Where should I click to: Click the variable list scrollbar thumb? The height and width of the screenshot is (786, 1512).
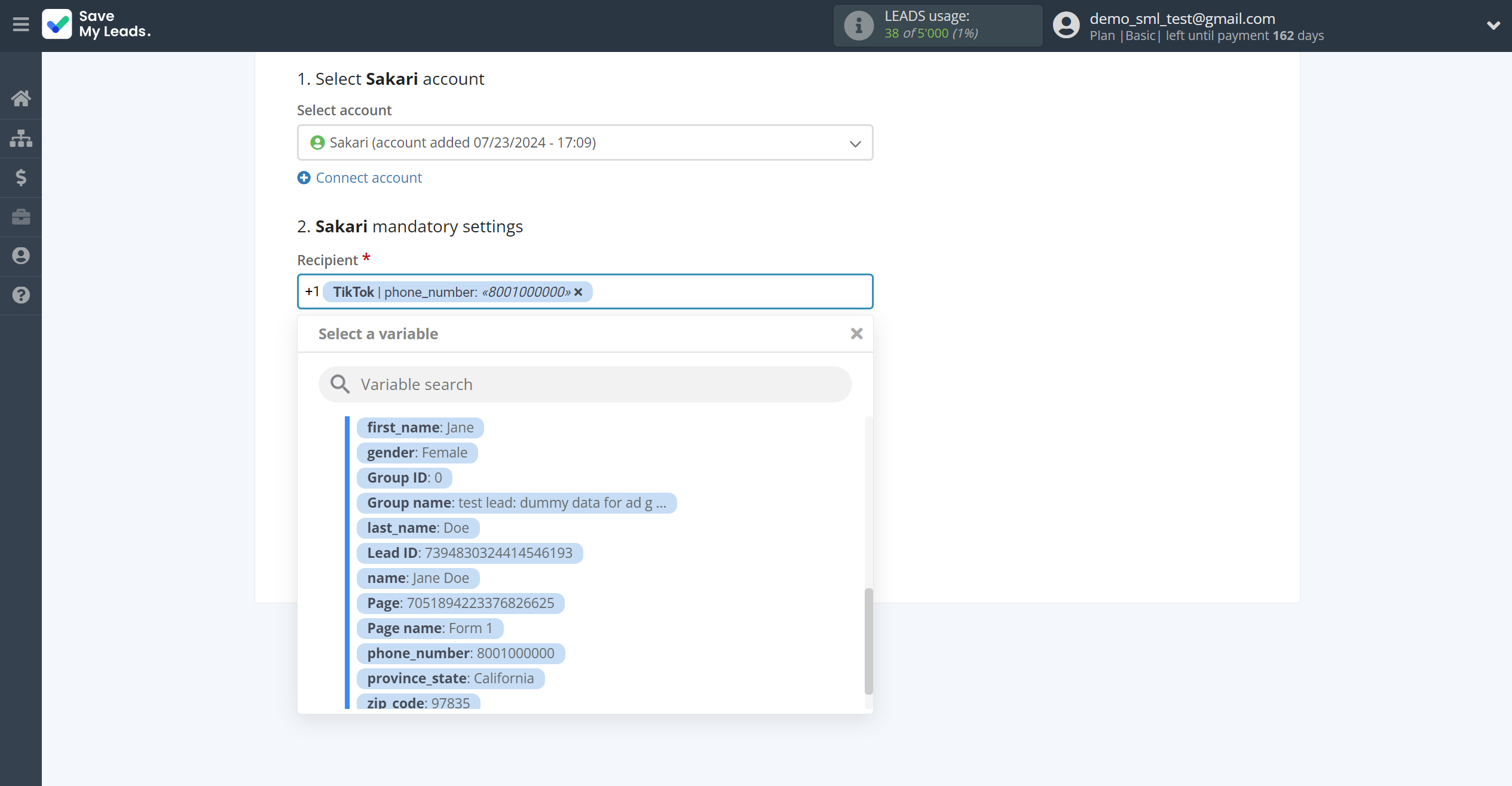coord(868,641)
